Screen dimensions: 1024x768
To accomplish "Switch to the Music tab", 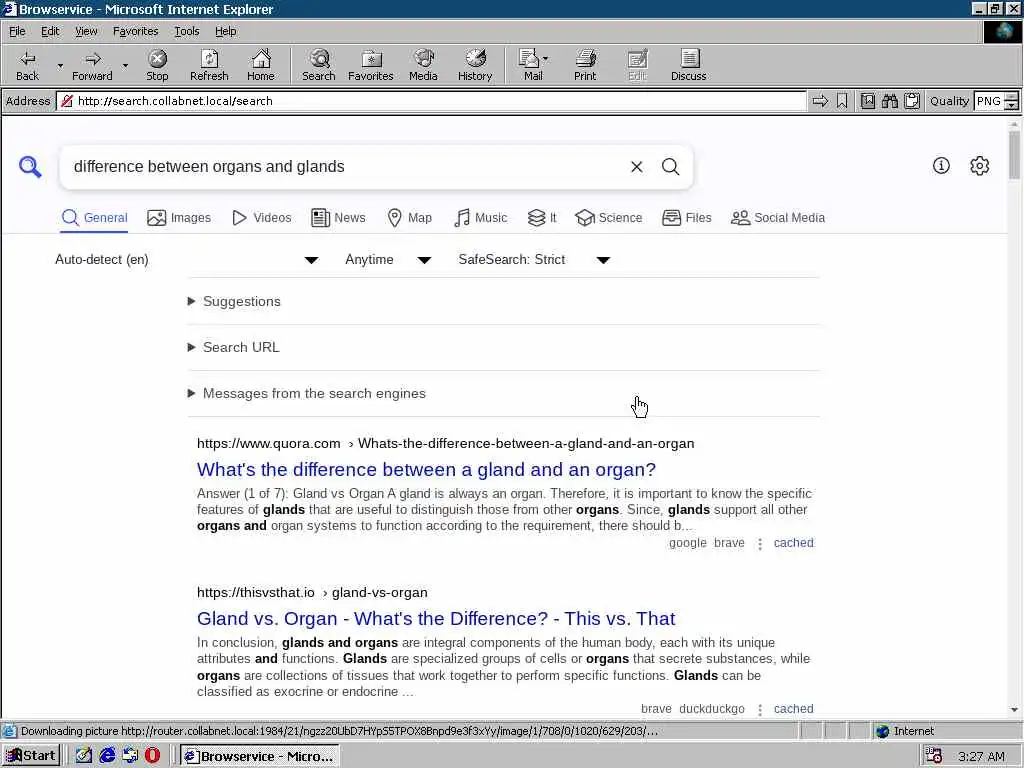I will (480, 218).
